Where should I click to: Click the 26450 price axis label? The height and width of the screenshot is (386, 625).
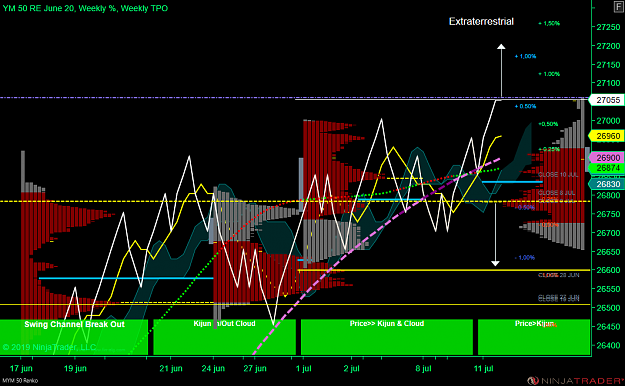click(608, 326)
